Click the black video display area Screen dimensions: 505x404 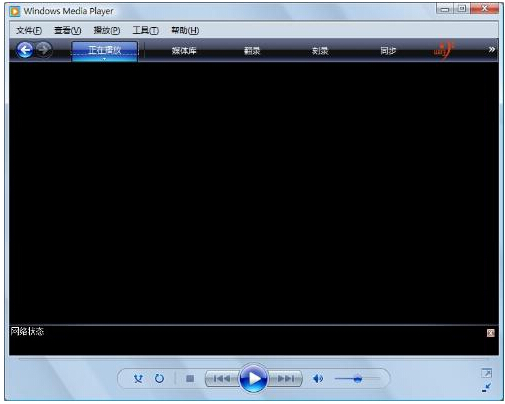[x=254, y=193]
